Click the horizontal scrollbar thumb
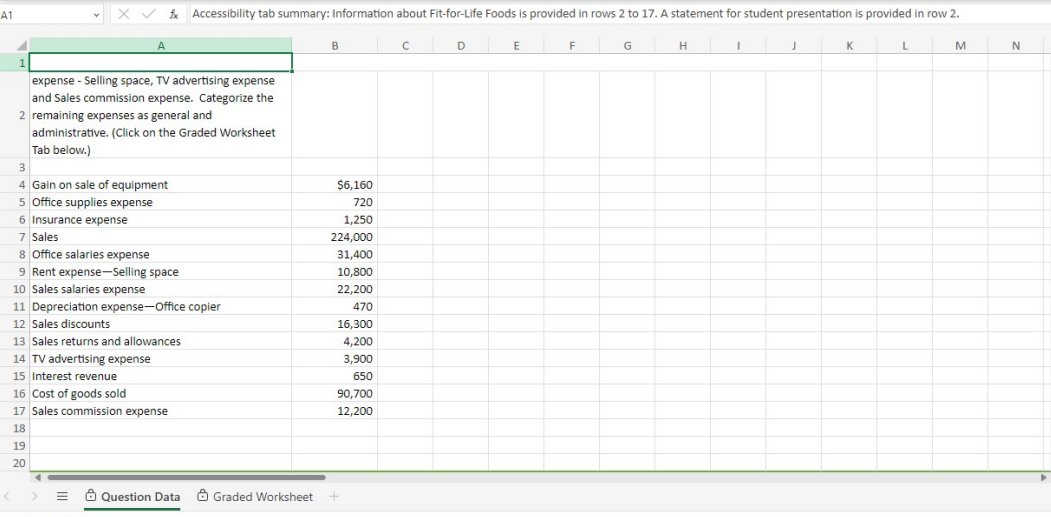 186,477
